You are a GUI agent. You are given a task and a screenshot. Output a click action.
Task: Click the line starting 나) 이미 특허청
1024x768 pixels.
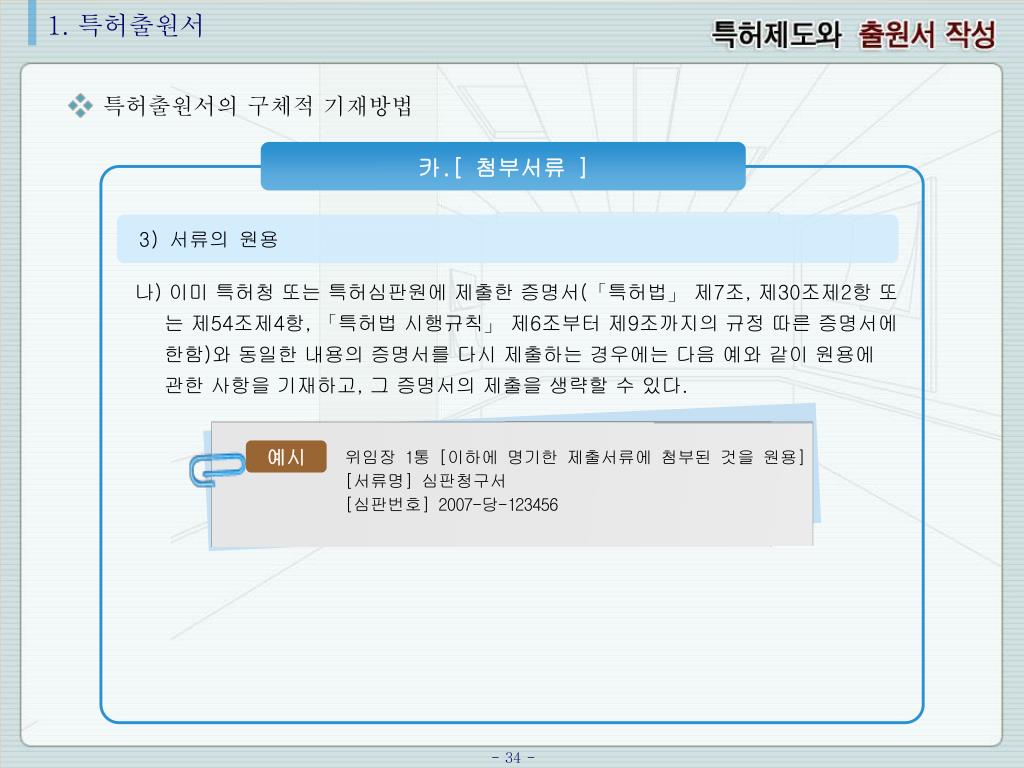[516, 292]
